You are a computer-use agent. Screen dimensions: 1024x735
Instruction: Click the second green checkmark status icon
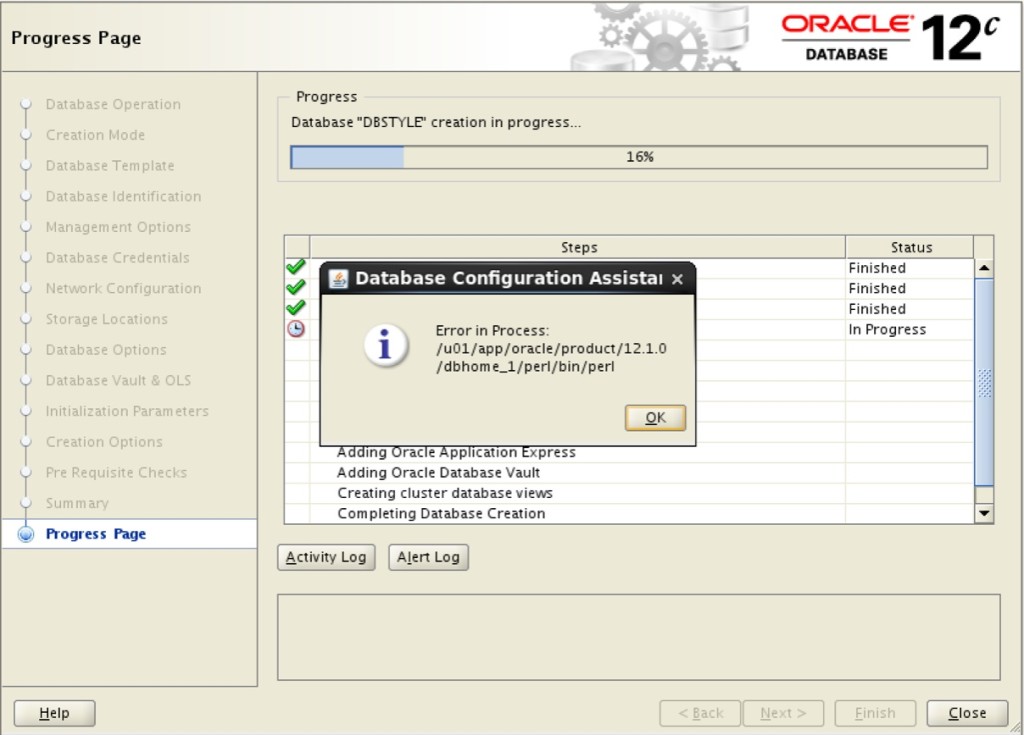[296, 287]
